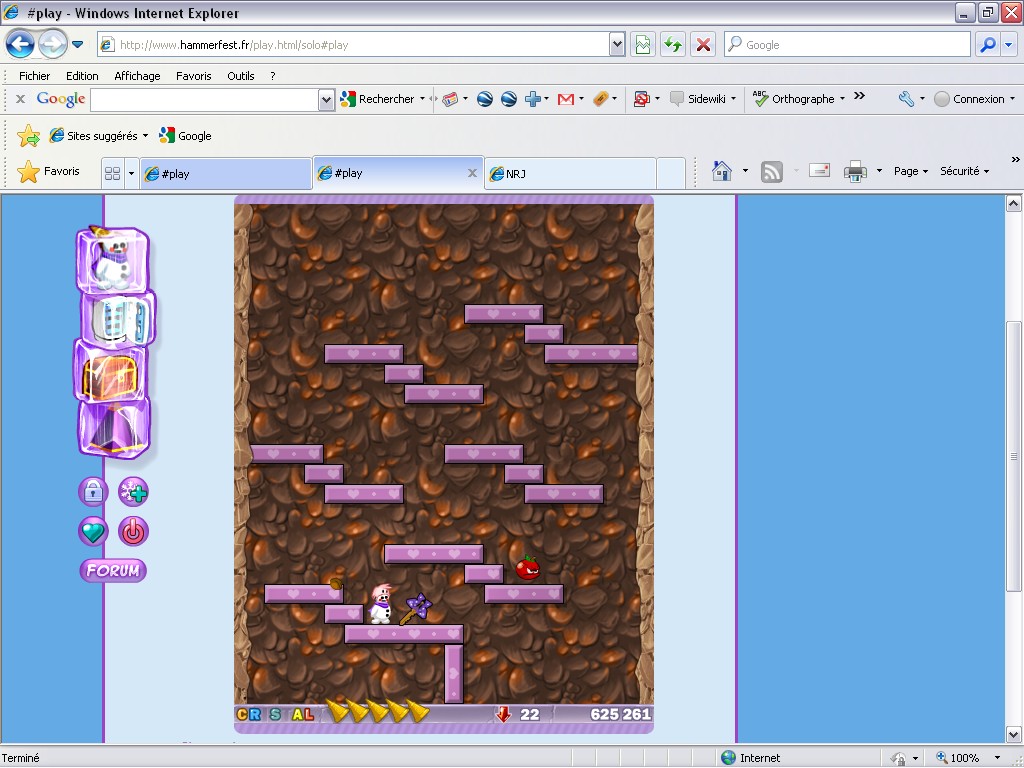Click the padlock round button

pos(93,492)
